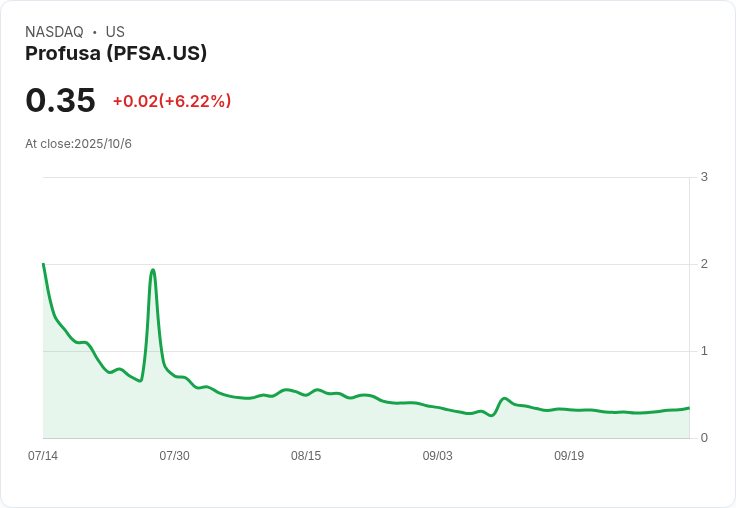The image size is (736, 508).
Task: Open the Profusa (PFSA.US) stock title
Action: click(116, 54)
